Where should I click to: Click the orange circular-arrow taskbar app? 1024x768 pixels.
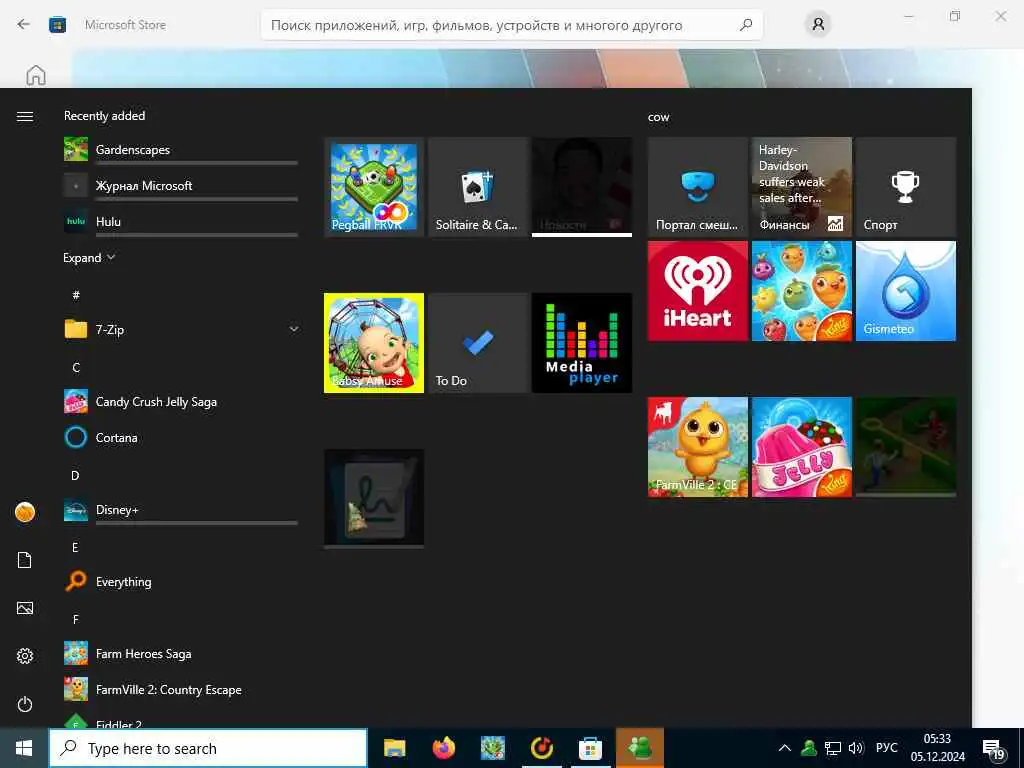pyautogui.click(x=541, y=748)
